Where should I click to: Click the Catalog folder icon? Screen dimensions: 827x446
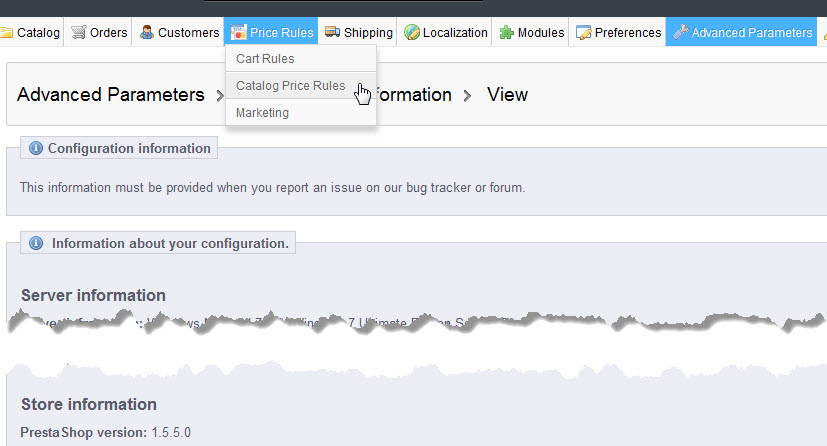(x=6, y=33)
